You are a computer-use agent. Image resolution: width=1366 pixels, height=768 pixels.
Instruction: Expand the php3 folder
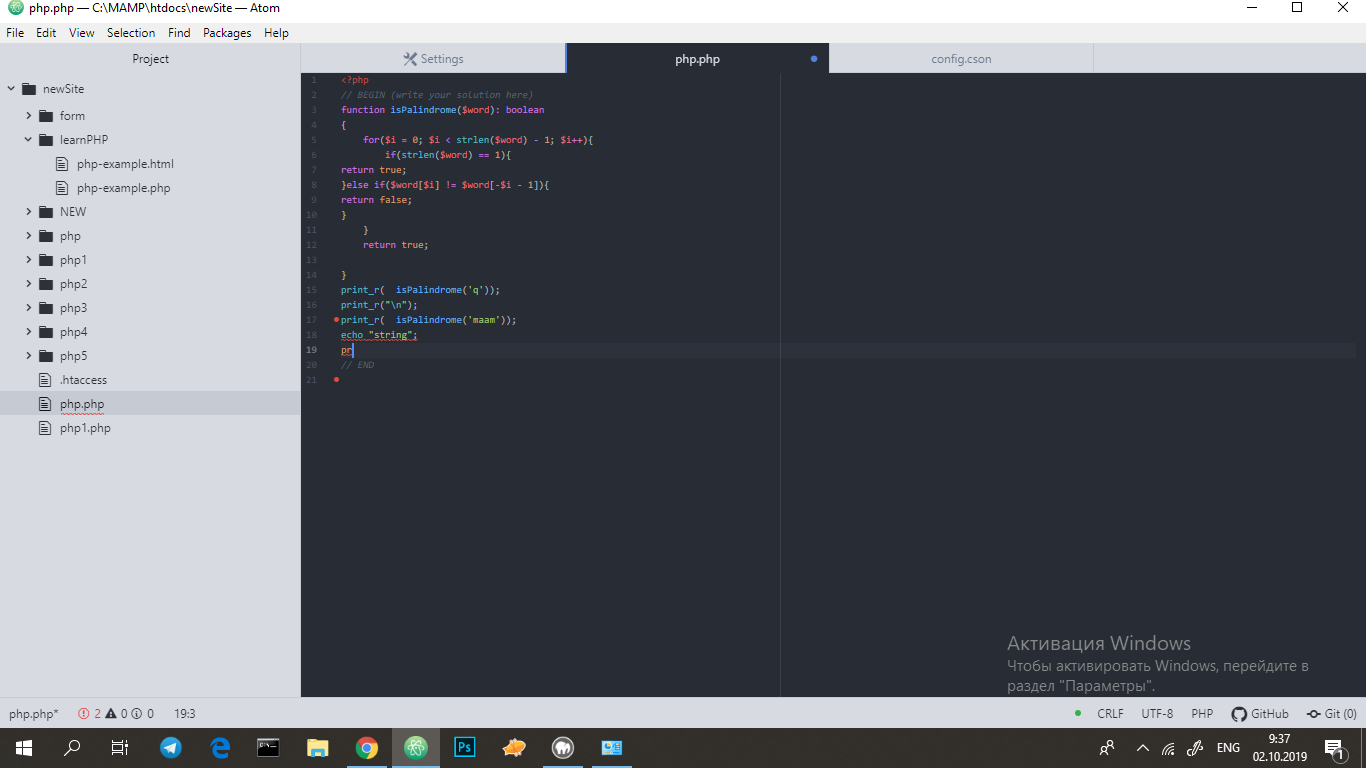29,308
